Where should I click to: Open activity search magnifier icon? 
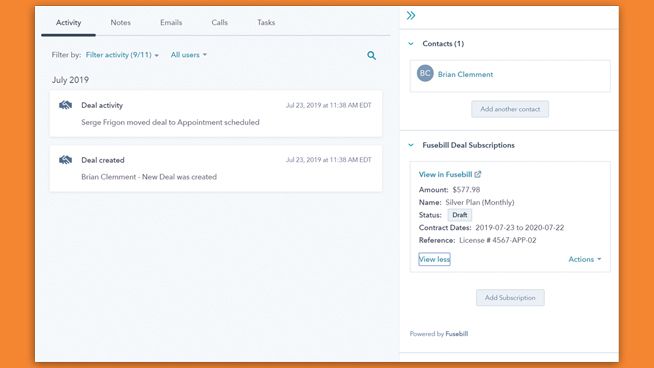[x=371, y=55]
